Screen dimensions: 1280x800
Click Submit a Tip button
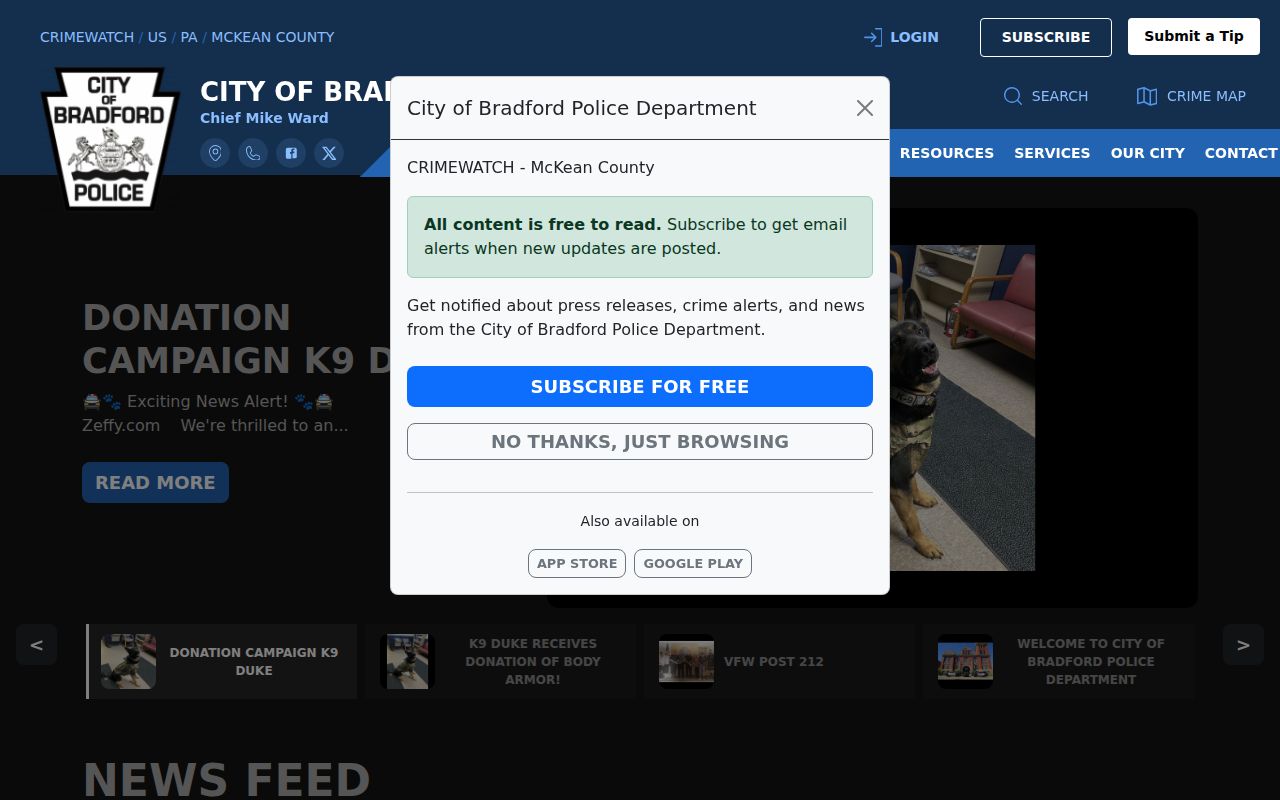(1194, 36)
